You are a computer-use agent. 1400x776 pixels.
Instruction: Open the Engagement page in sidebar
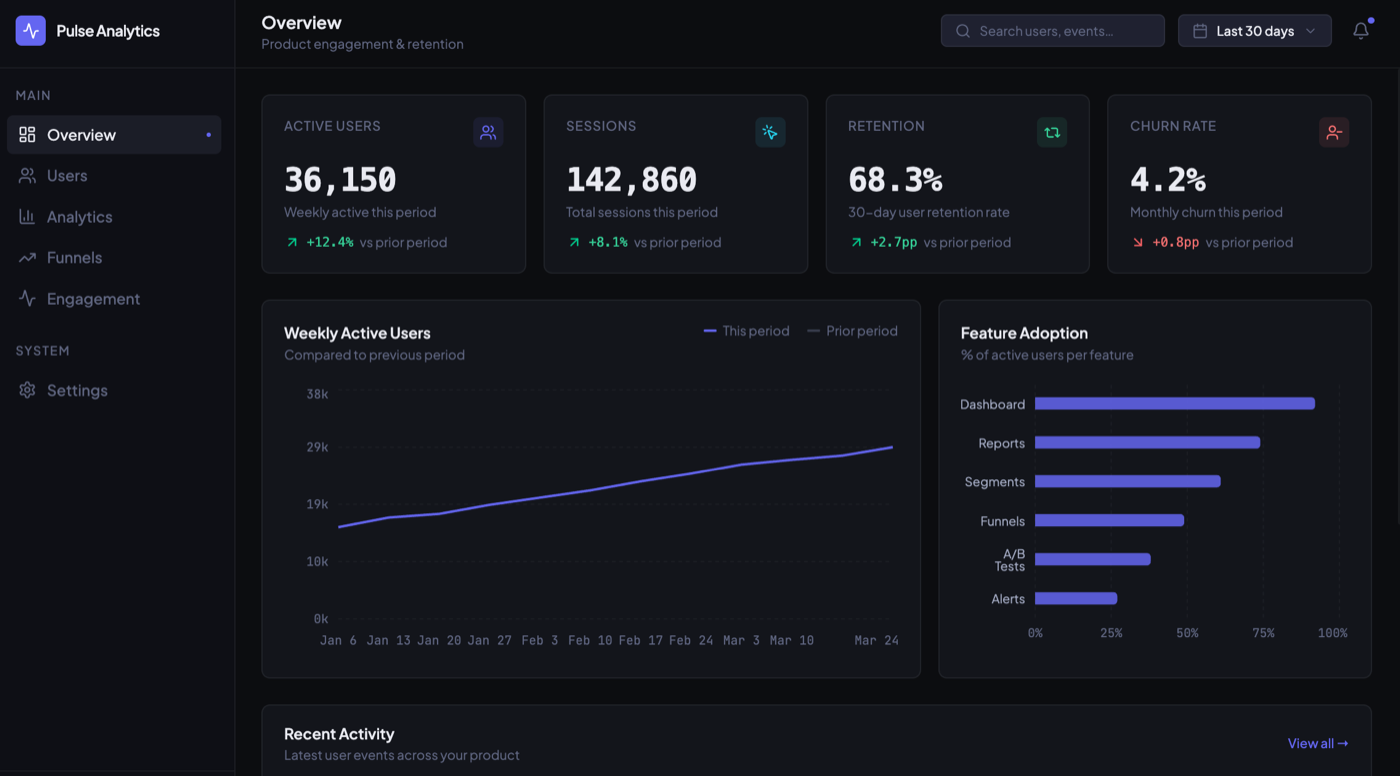(114, 299)
